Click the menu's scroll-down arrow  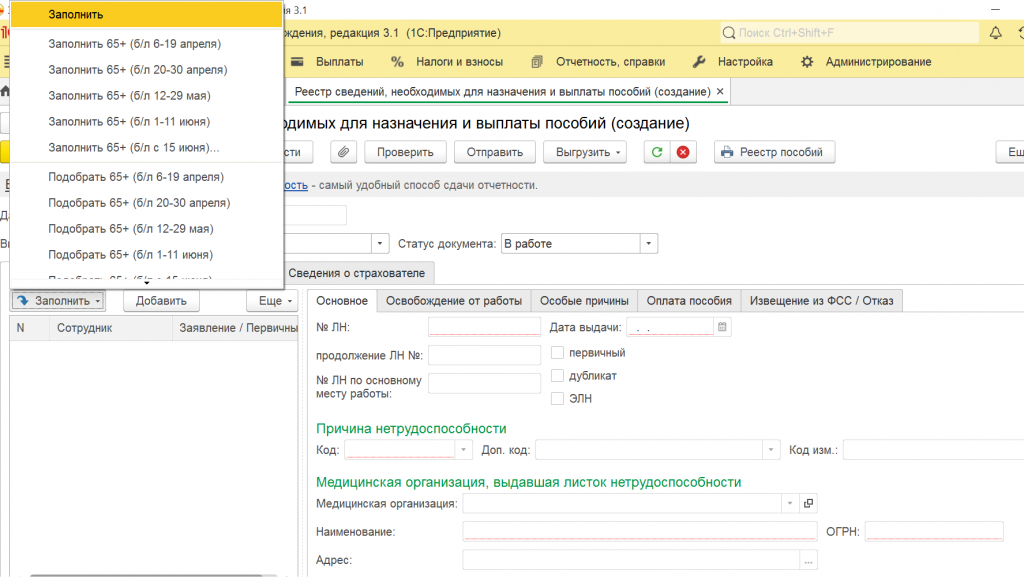147,284
